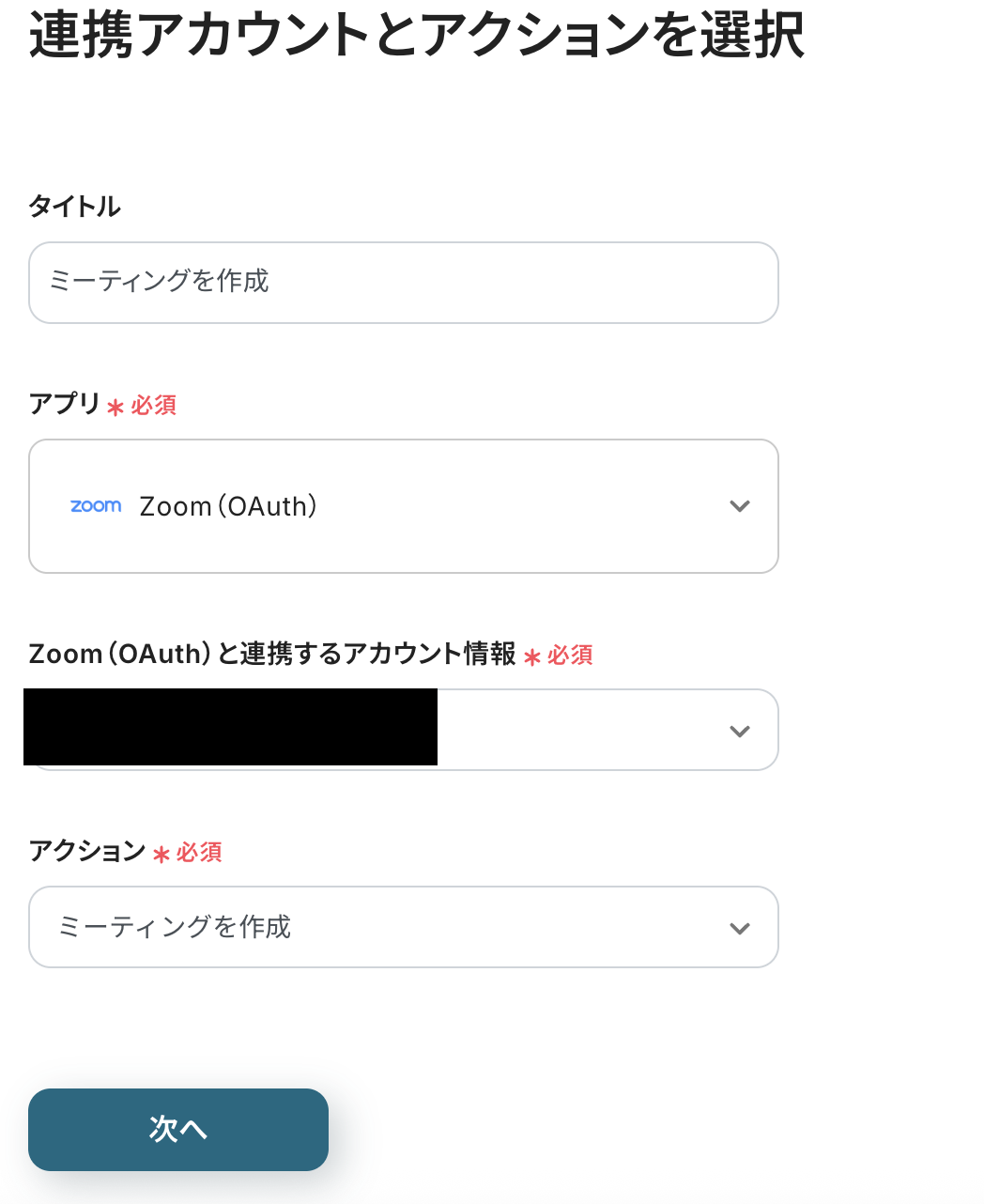Click the action dropdown chevron arrow

(740, 928)
